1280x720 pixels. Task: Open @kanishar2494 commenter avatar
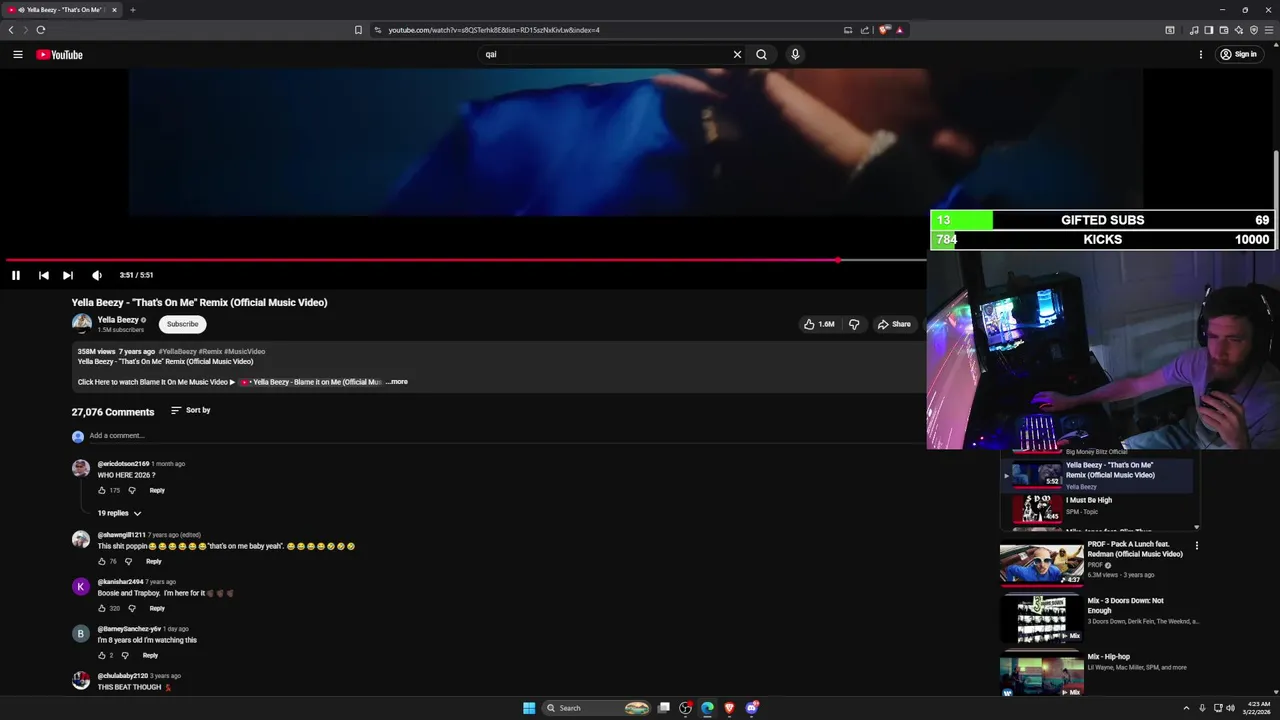(x=81, y=587)
